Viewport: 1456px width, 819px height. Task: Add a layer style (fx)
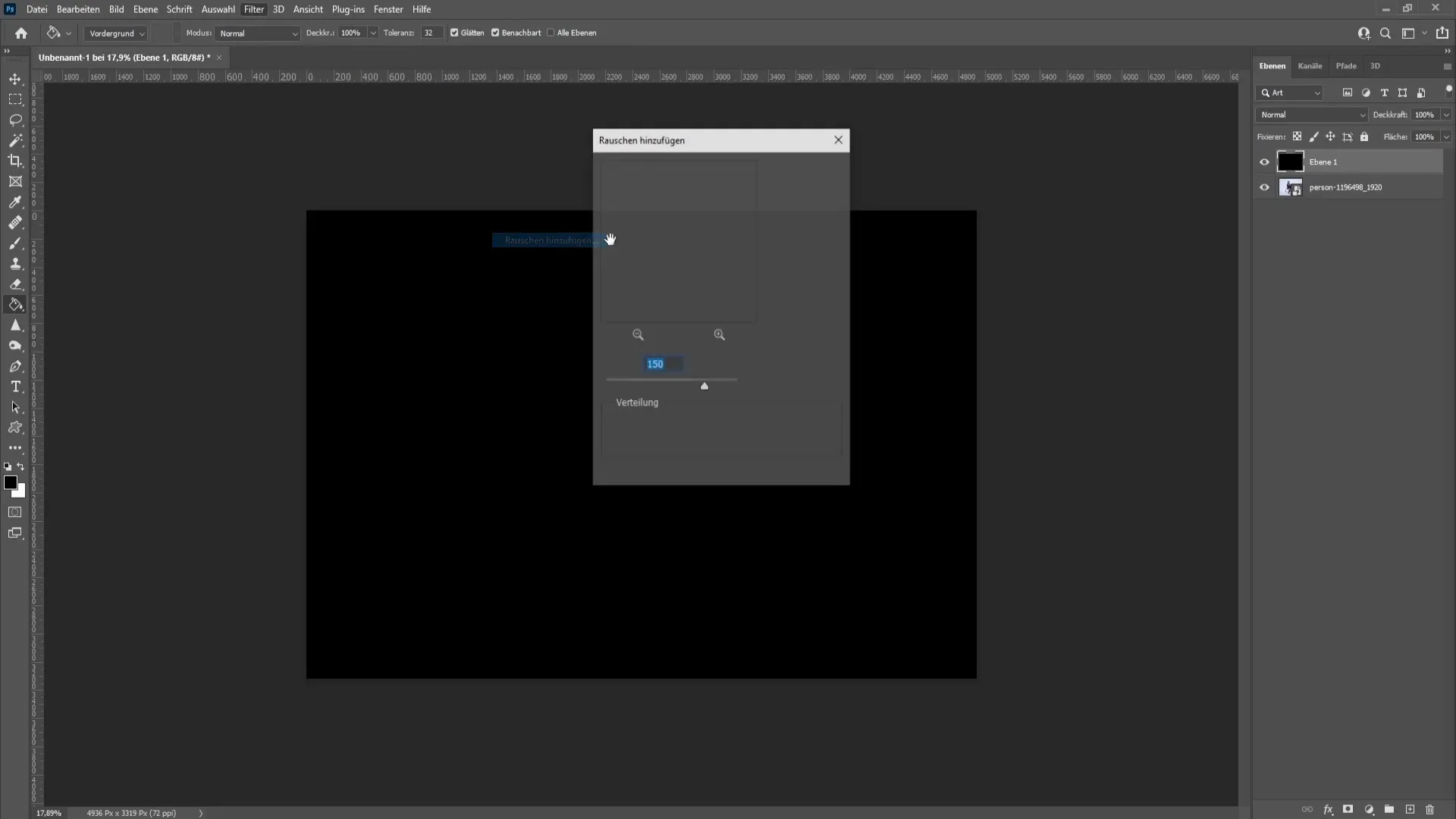(1328, 809)
